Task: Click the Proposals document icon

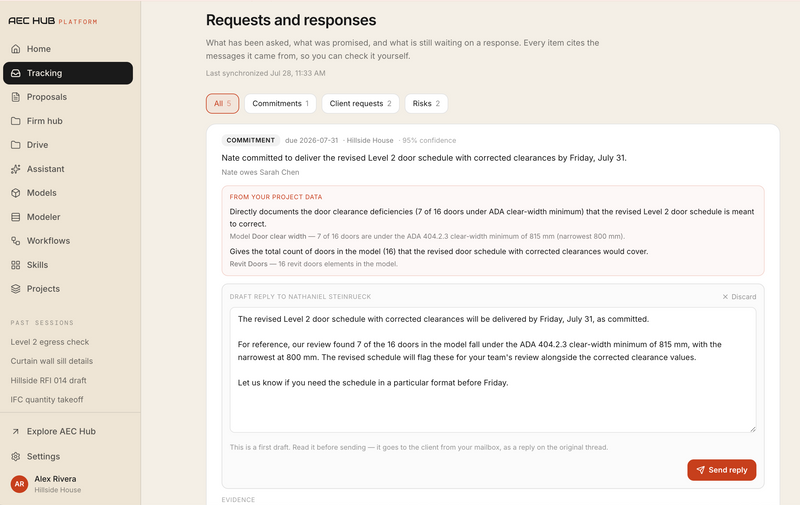Action: coord(16,97)
